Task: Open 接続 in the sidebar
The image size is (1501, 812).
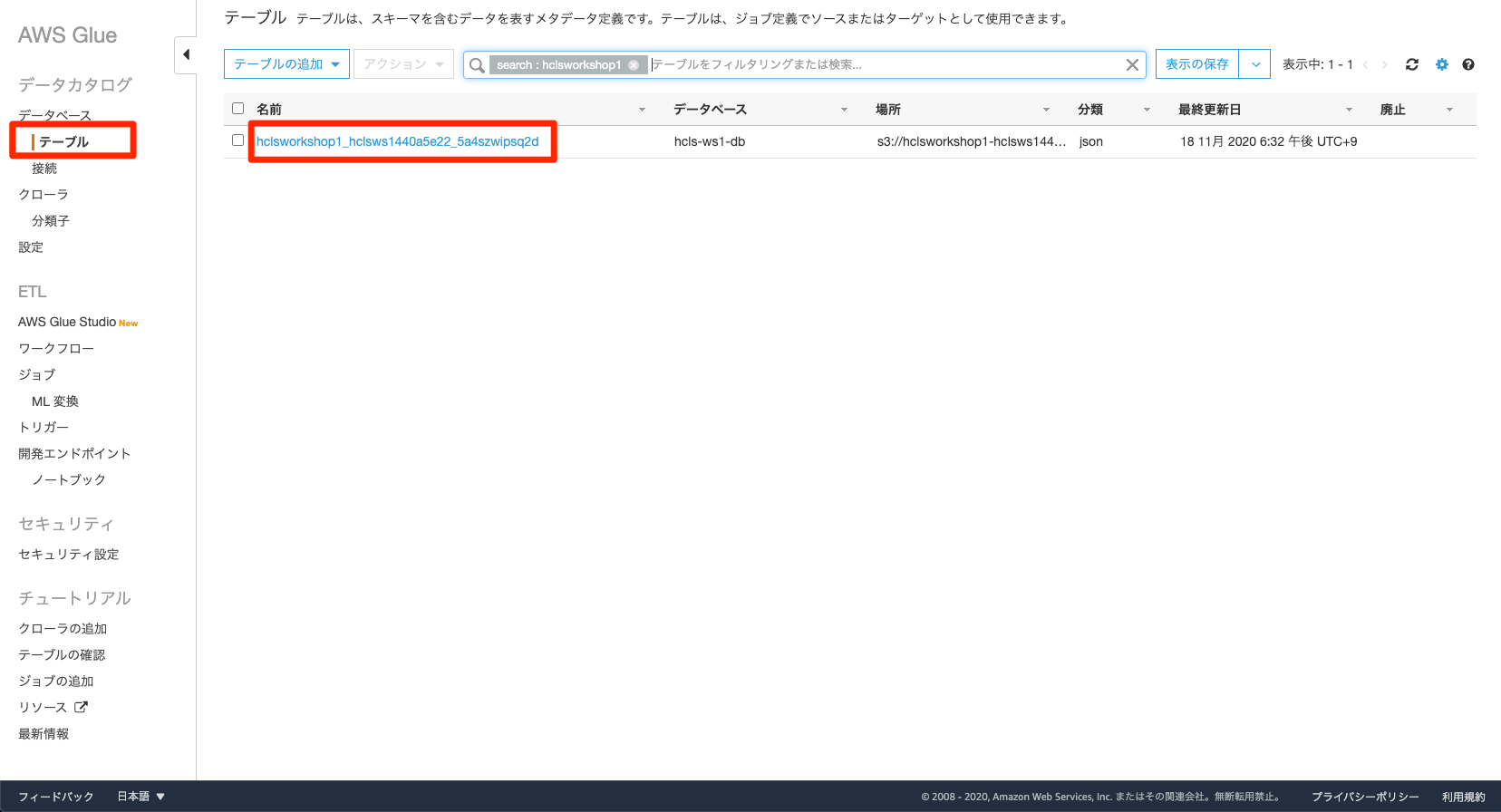Action: pyautogui.click(x=44, y=168)
